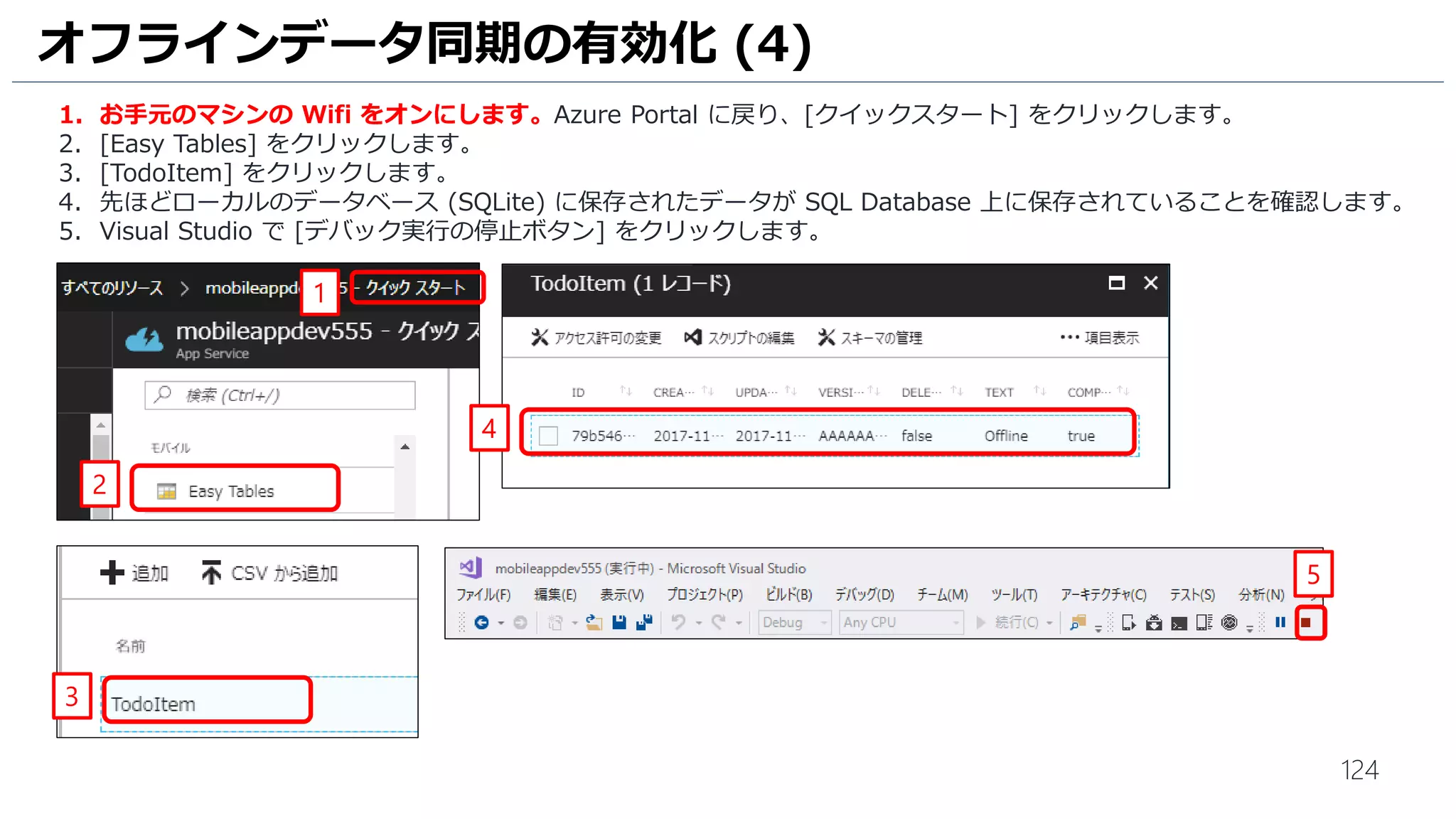Open toolbar overflow options after Find icon

click(1098, 628)
